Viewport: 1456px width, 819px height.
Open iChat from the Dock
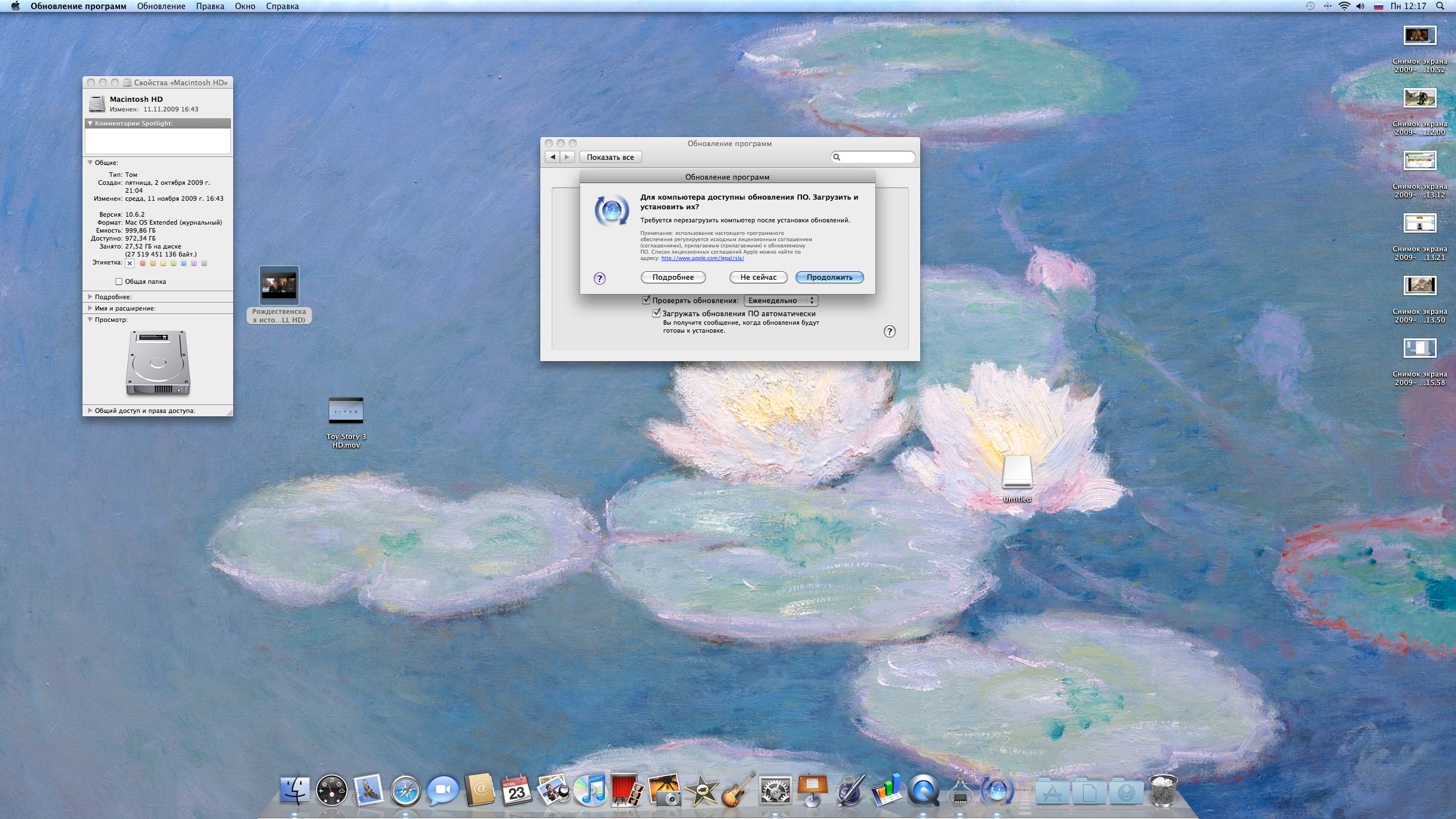click(x=442, y=791)
